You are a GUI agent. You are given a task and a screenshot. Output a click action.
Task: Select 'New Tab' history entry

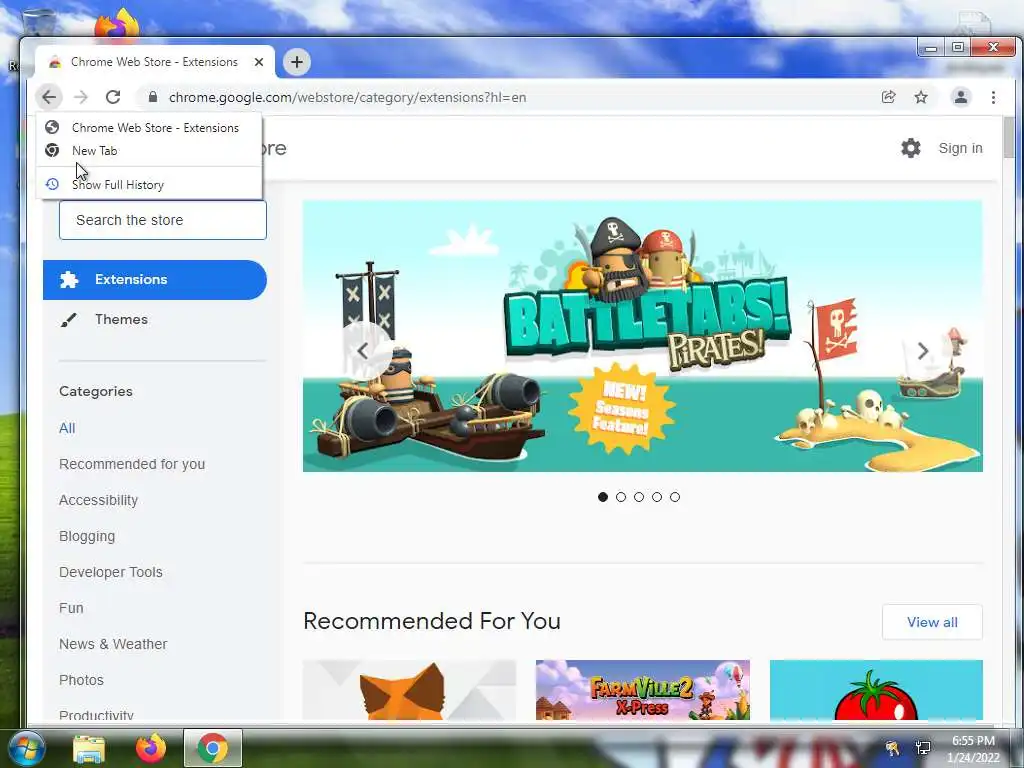point(150,150)
